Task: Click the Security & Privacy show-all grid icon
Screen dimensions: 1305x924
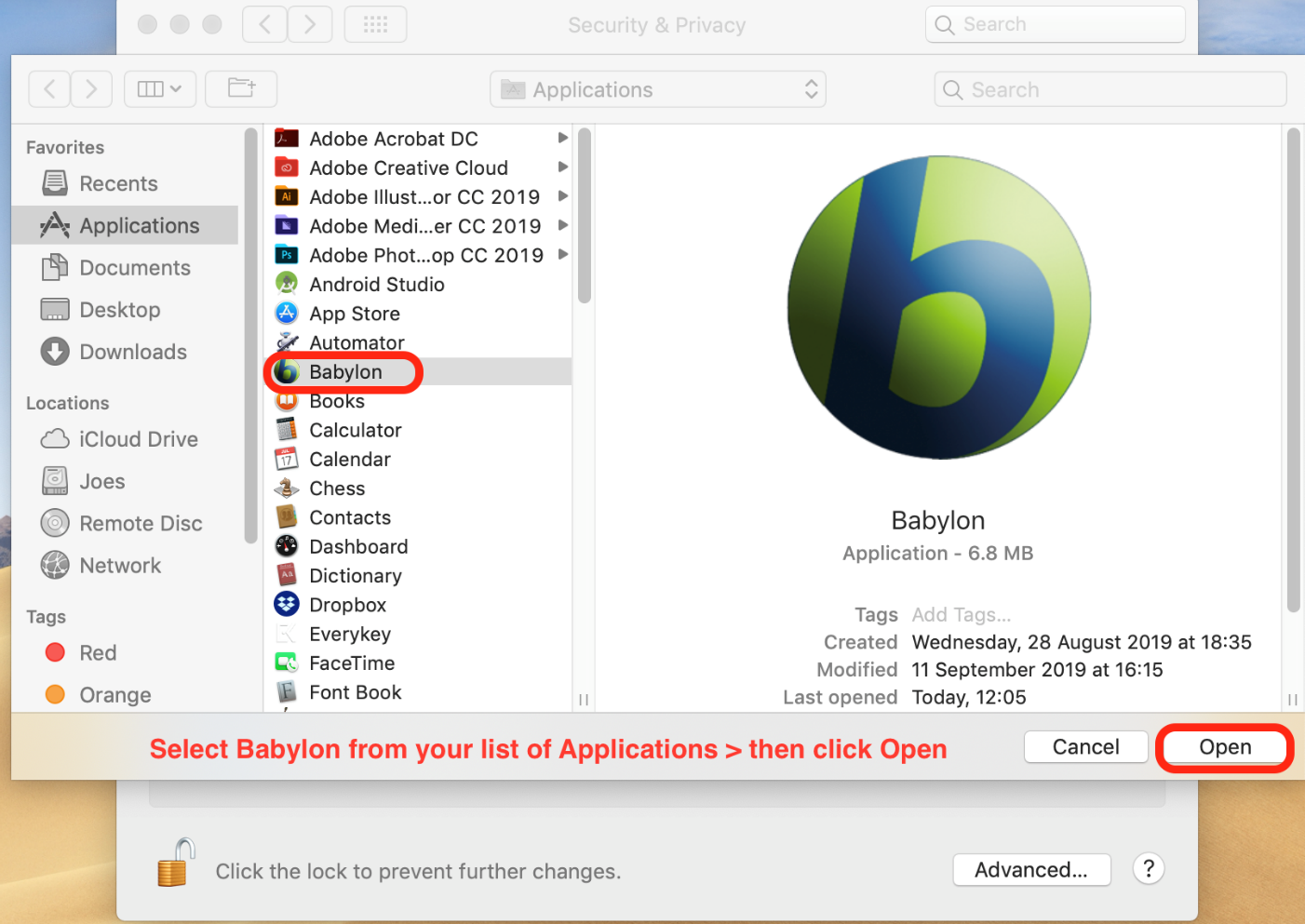Action: 375,24
